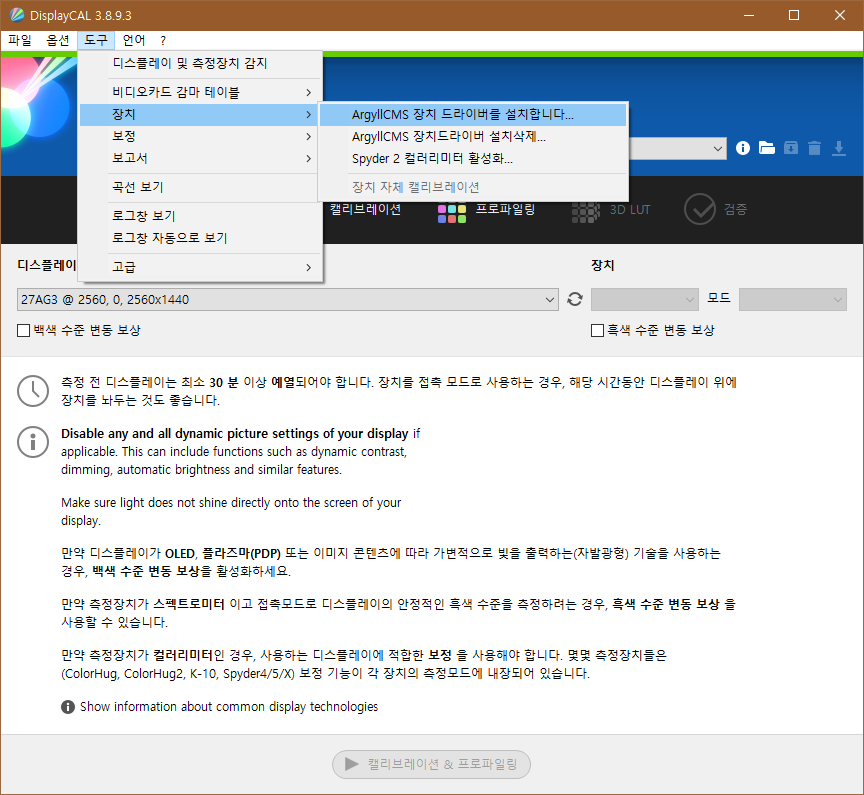This screenshot has width=864, height=795.
Task: Choose 로그창 보기 menu entry
Action: pos(198,216)
